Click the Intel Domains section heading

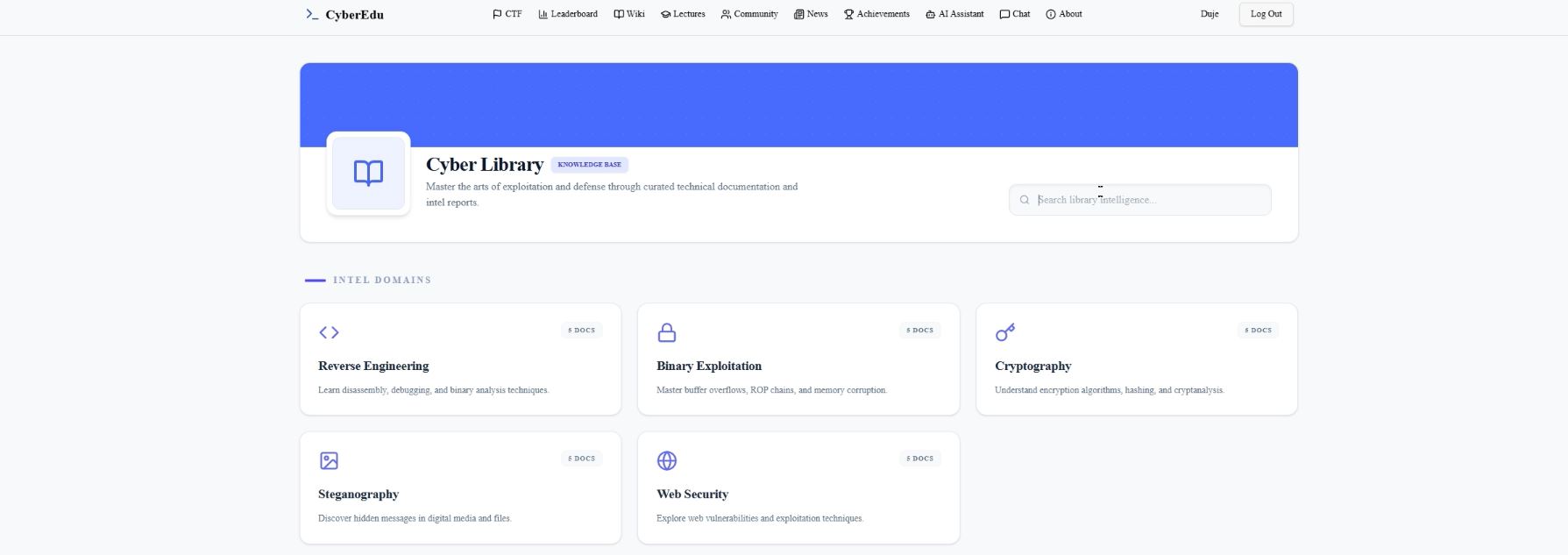point(382,280)
